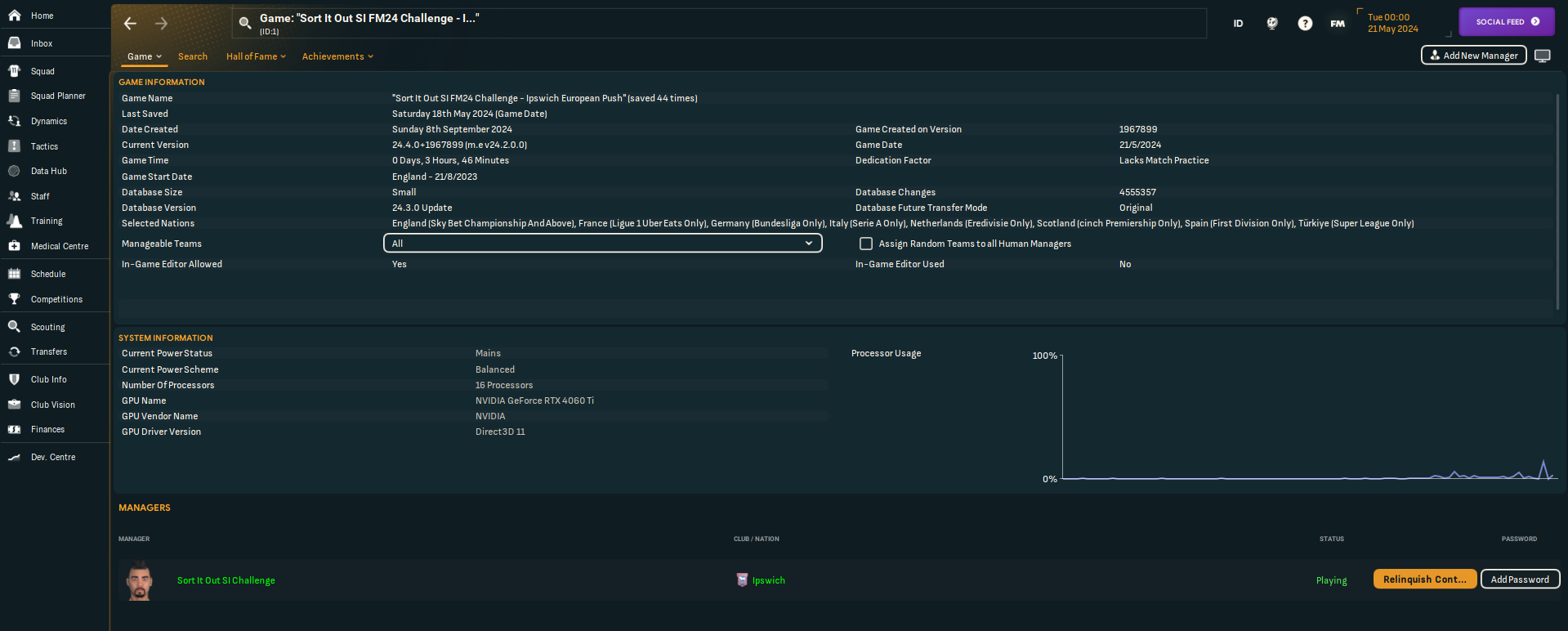Click the Club / Nation column header

pyautogui.click(x=756, y=539)
